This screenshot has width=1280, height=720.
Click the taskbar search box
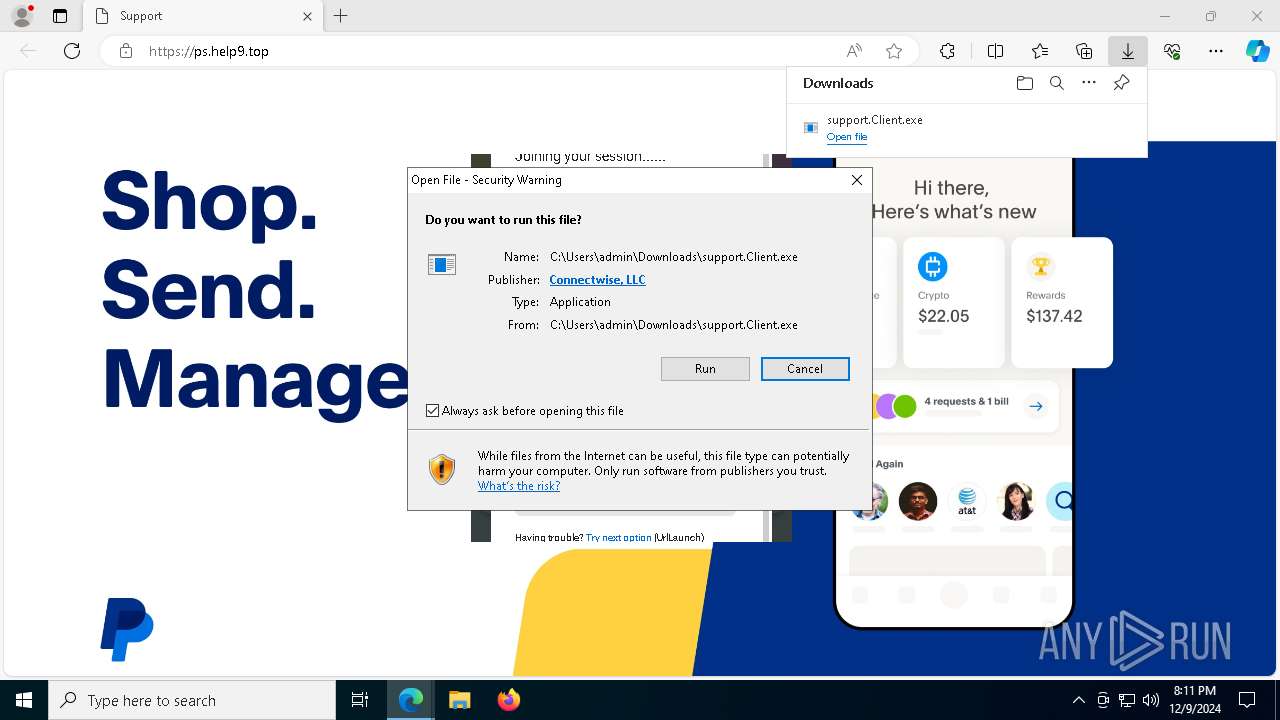point(192,700)
